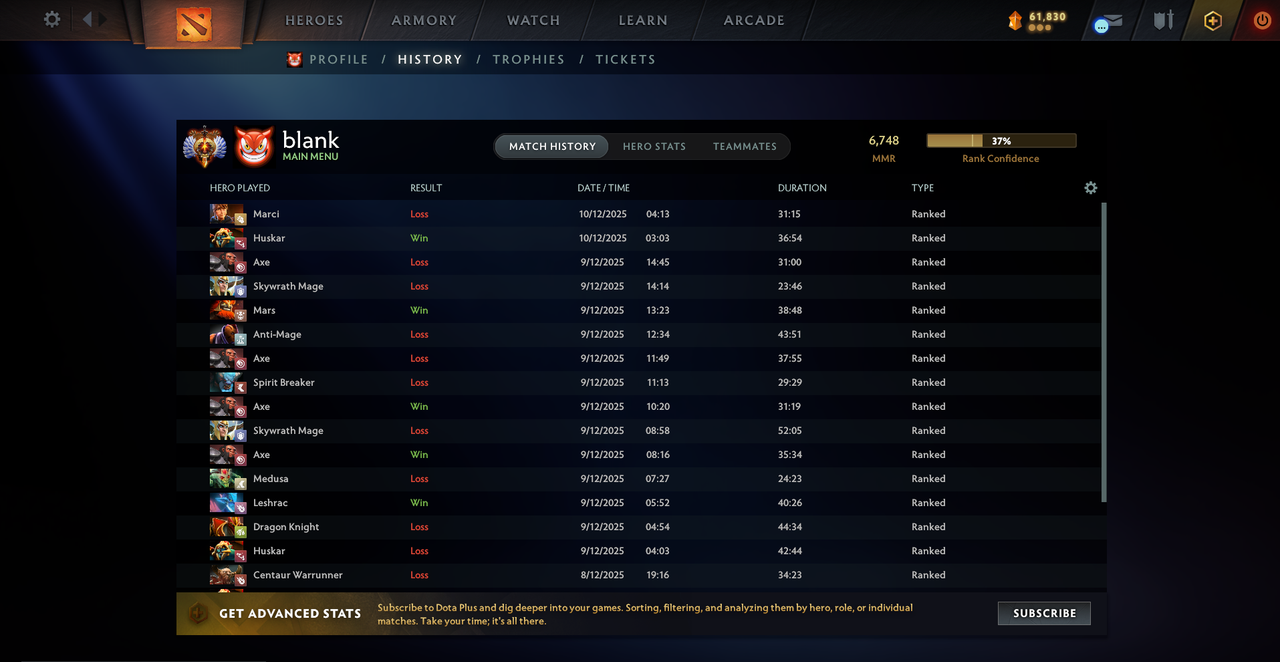Click the Centaur Warrunner hero portrait
The height and width of the screenshot is (662, 1280).
227,574
